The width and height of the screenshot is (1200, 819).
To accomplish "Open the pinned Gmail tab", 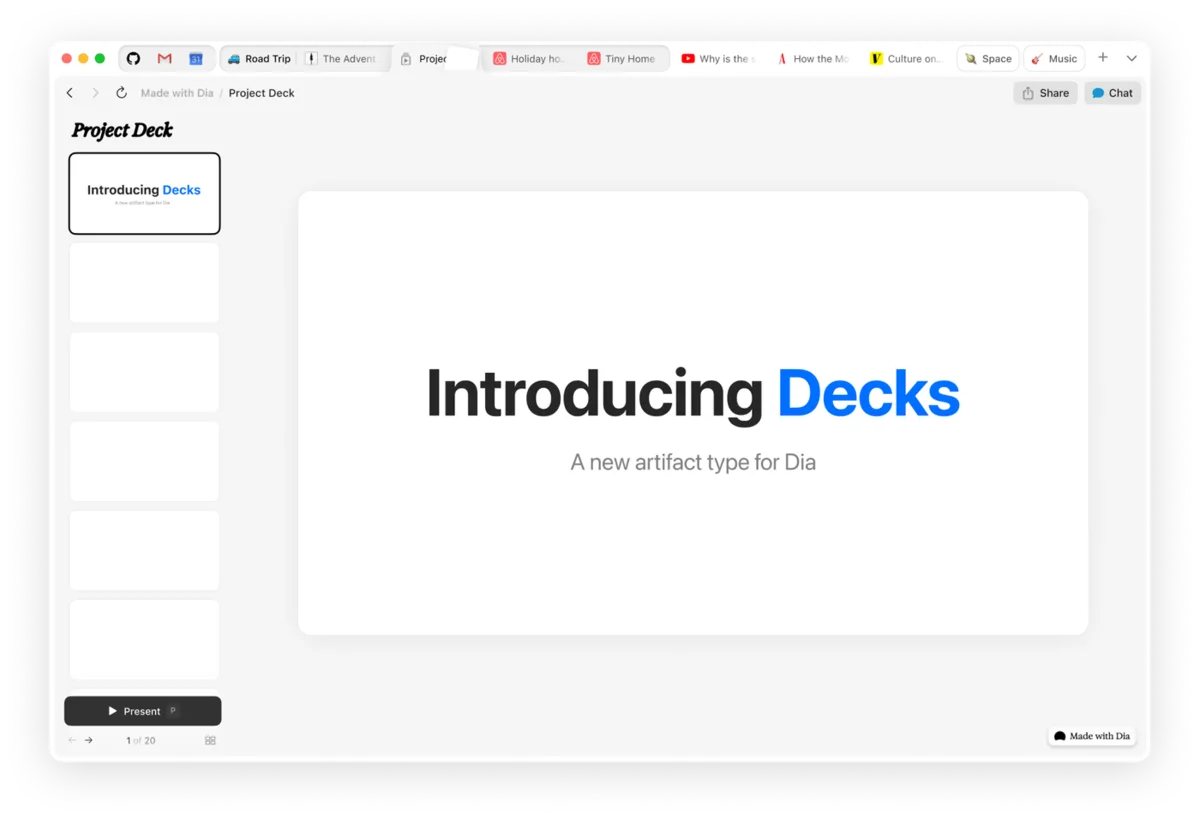I will pos(165,59).
